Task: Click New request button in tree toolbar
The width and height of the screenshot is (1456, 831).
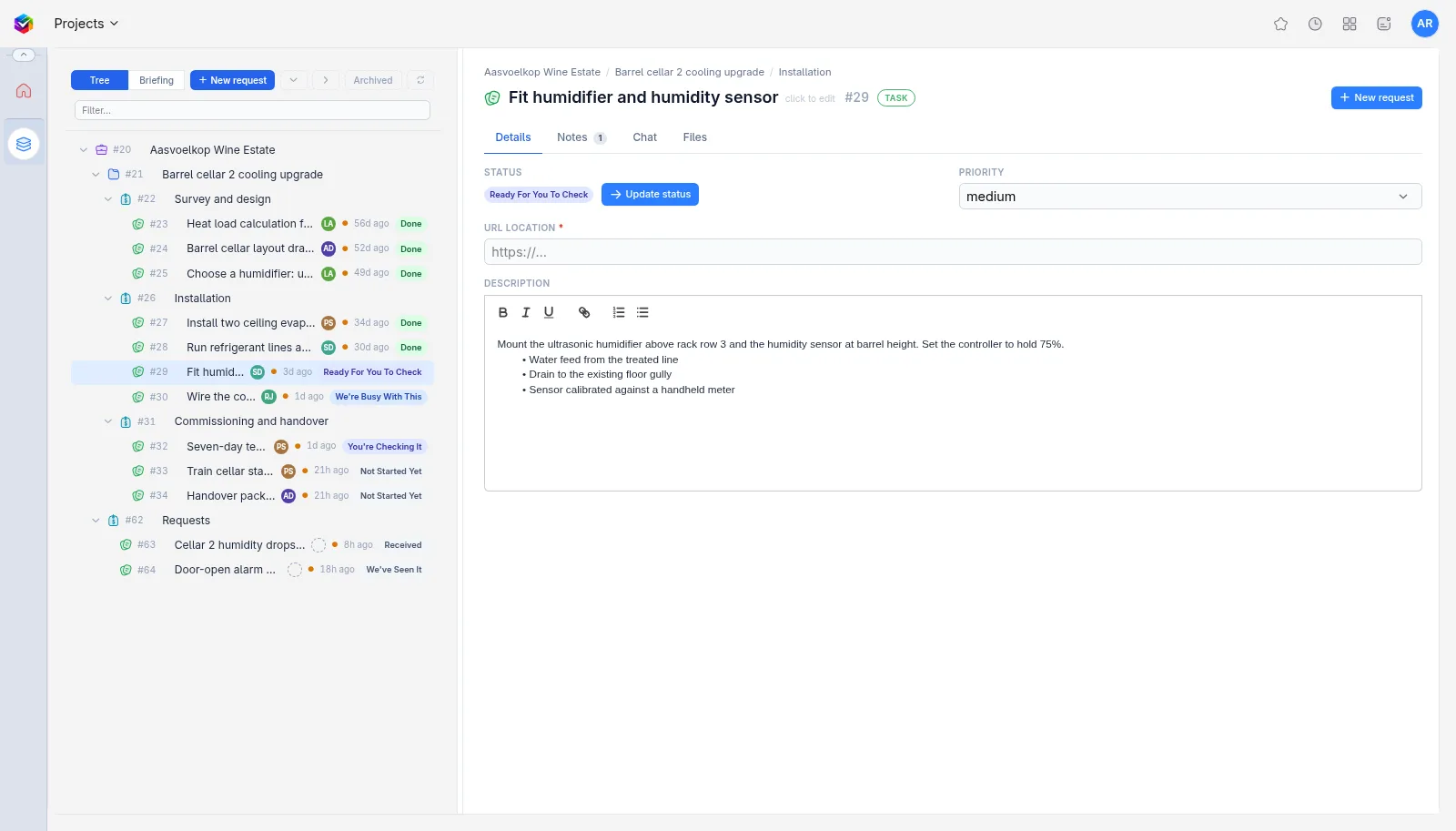Action: coord(232,80)
